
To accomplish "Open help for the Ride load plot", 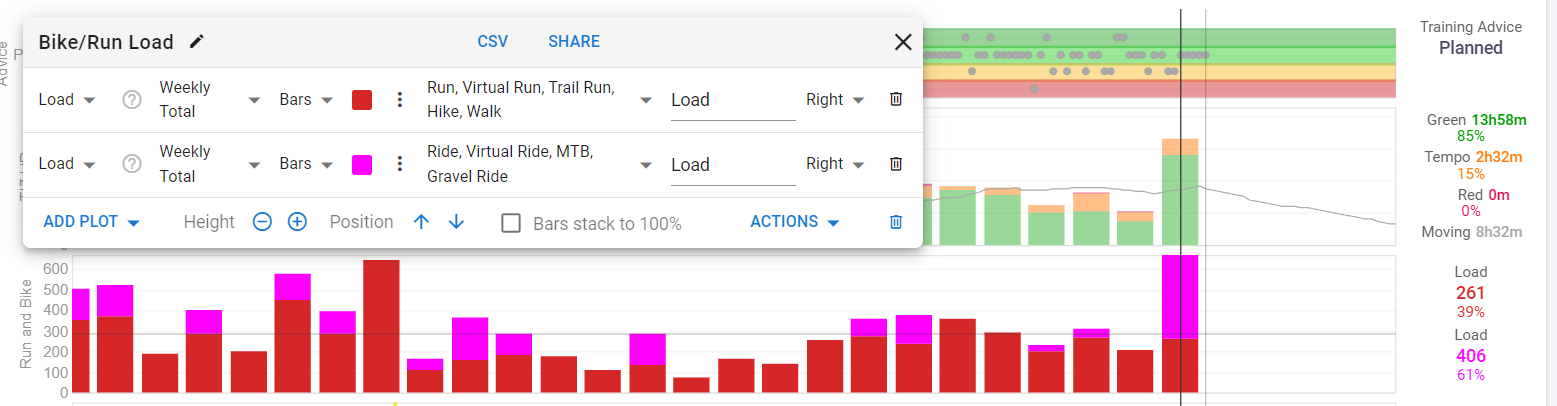I will pyautogui.click(x=131, y=164).
